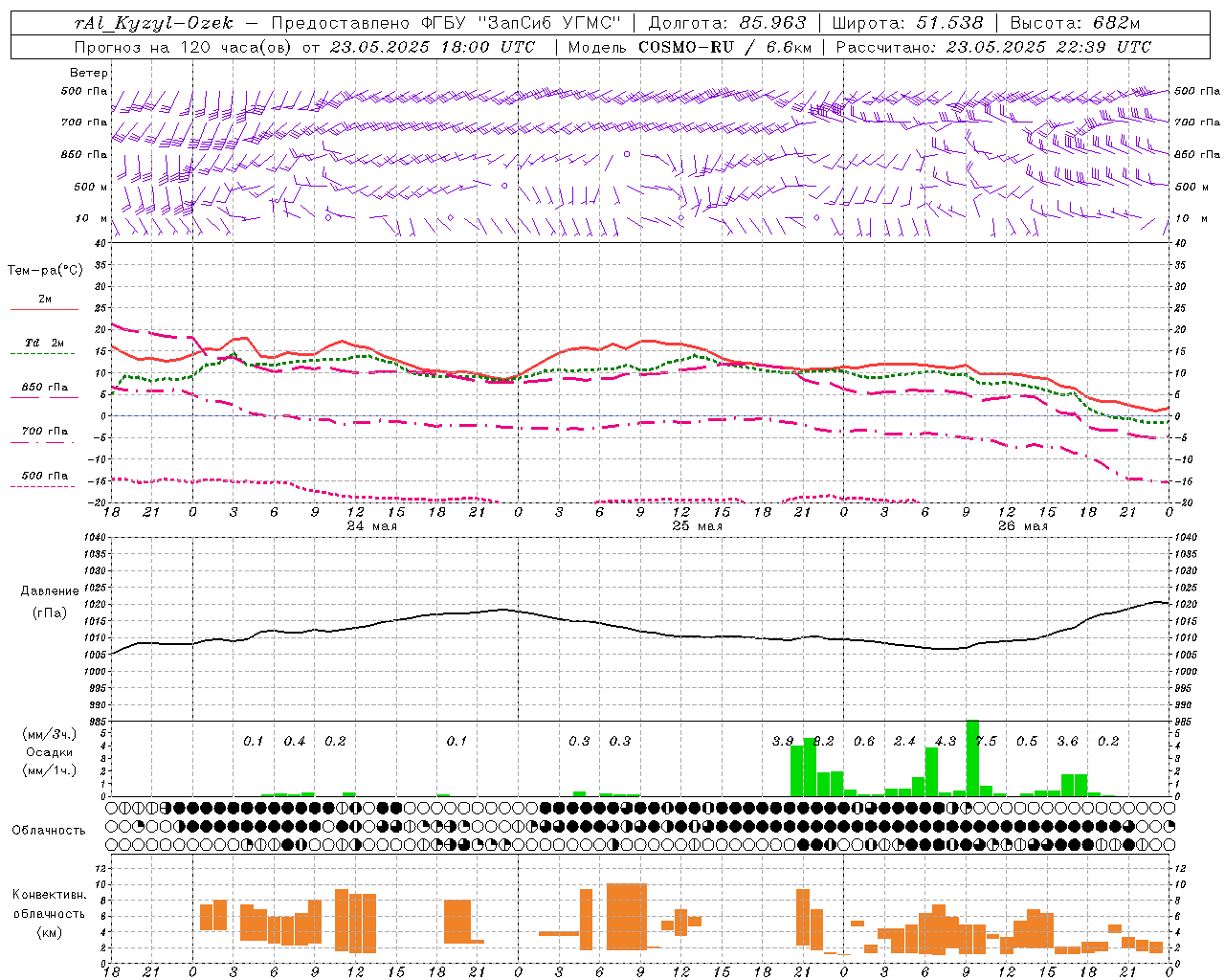Click the 0.6 precipitation total value
The image size is (1225, 980).
click(x=864, y=742)
